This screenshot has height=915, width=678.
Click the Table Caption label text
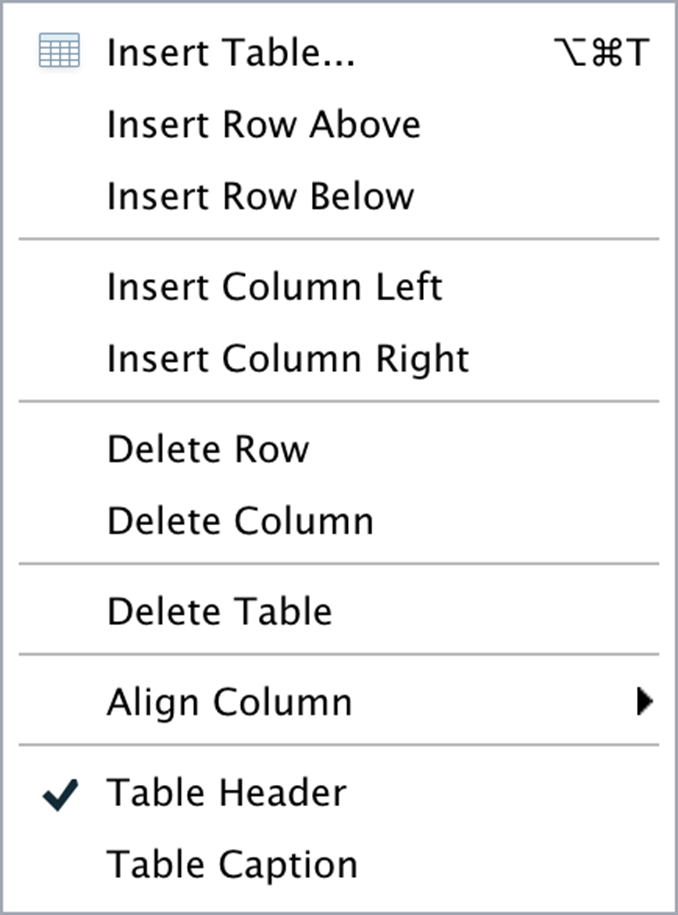tap(232, 865)
